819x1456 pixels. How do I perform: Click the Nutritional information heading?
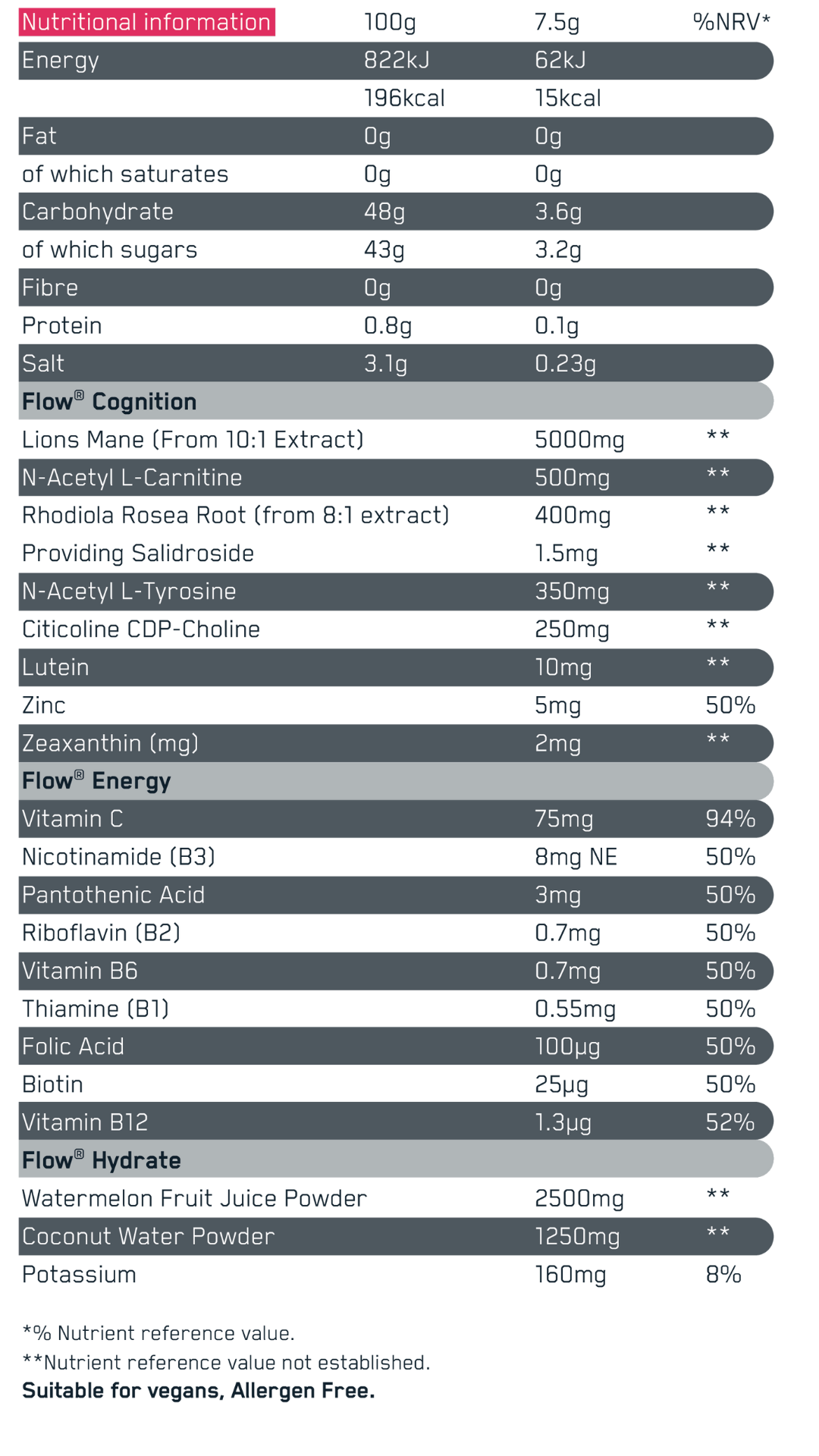coord(146,22)
